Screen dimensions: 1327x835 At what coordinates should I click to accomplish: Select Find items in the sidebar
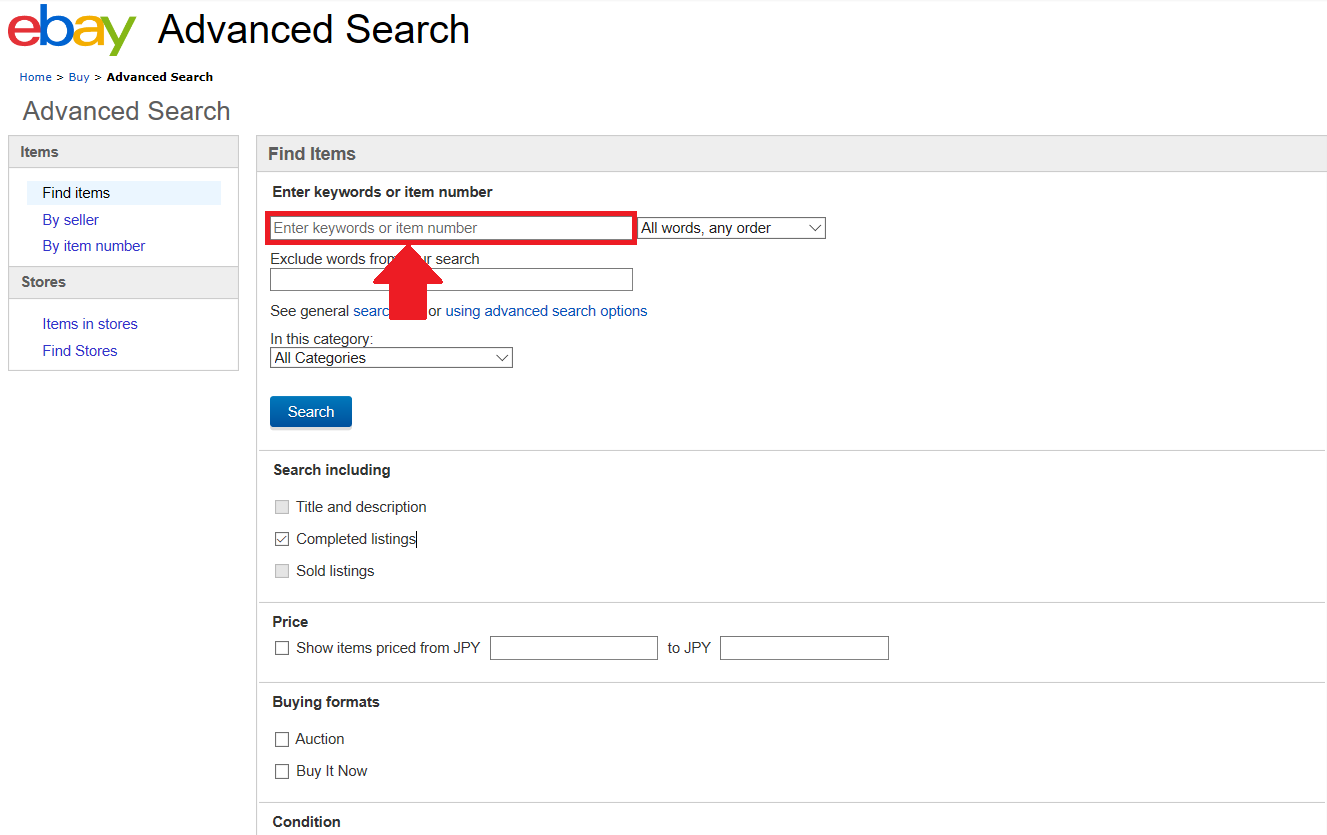point(124,193)
